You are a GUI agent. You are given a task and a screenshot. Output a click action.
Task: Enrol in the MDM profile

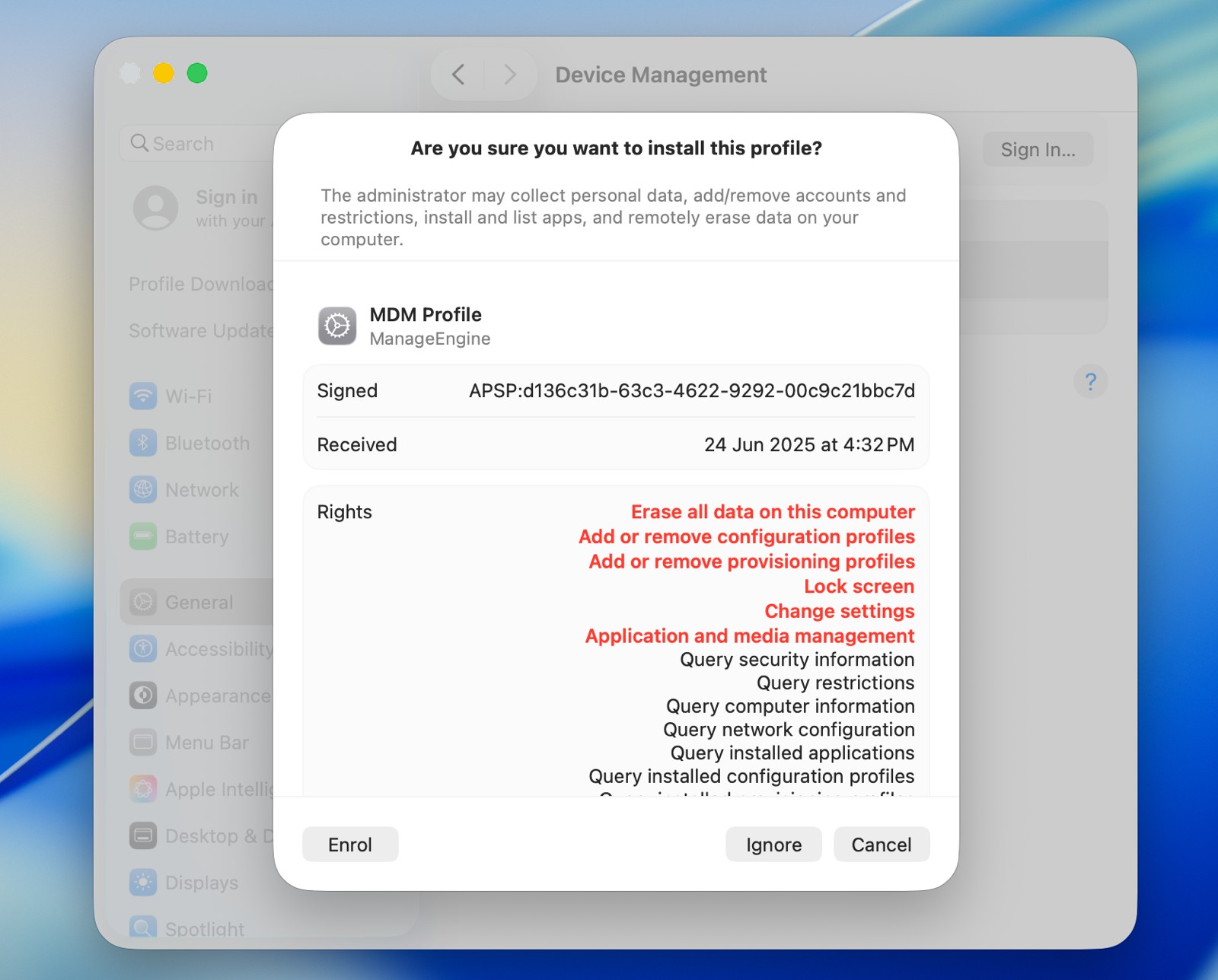tap(349, 844)
